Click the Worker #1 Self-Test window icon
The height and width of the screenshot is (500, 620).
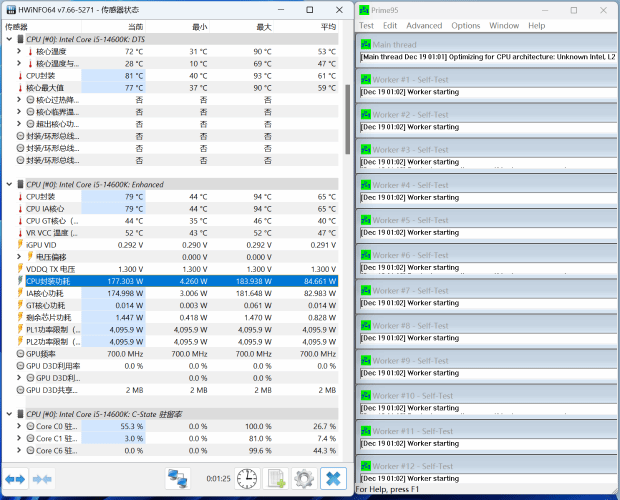coord(366,79)
